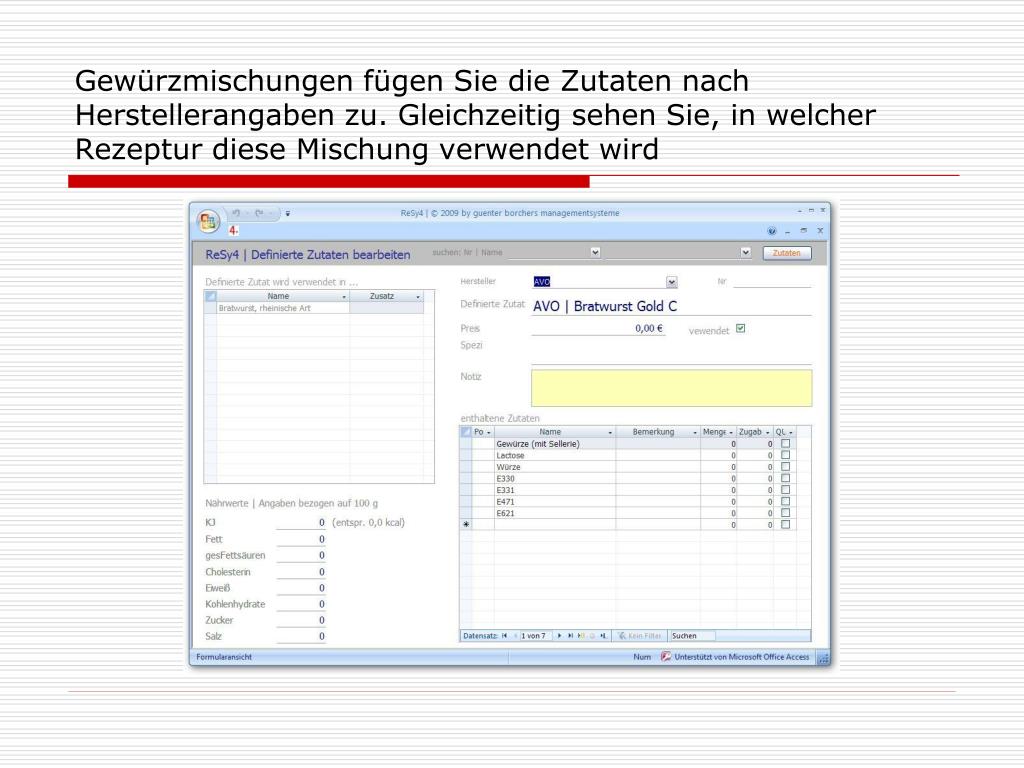Viewport: 1024px width, 768px height.
Task: Go to first record in Datensatz navigator
Action: (x=504, y=636)
